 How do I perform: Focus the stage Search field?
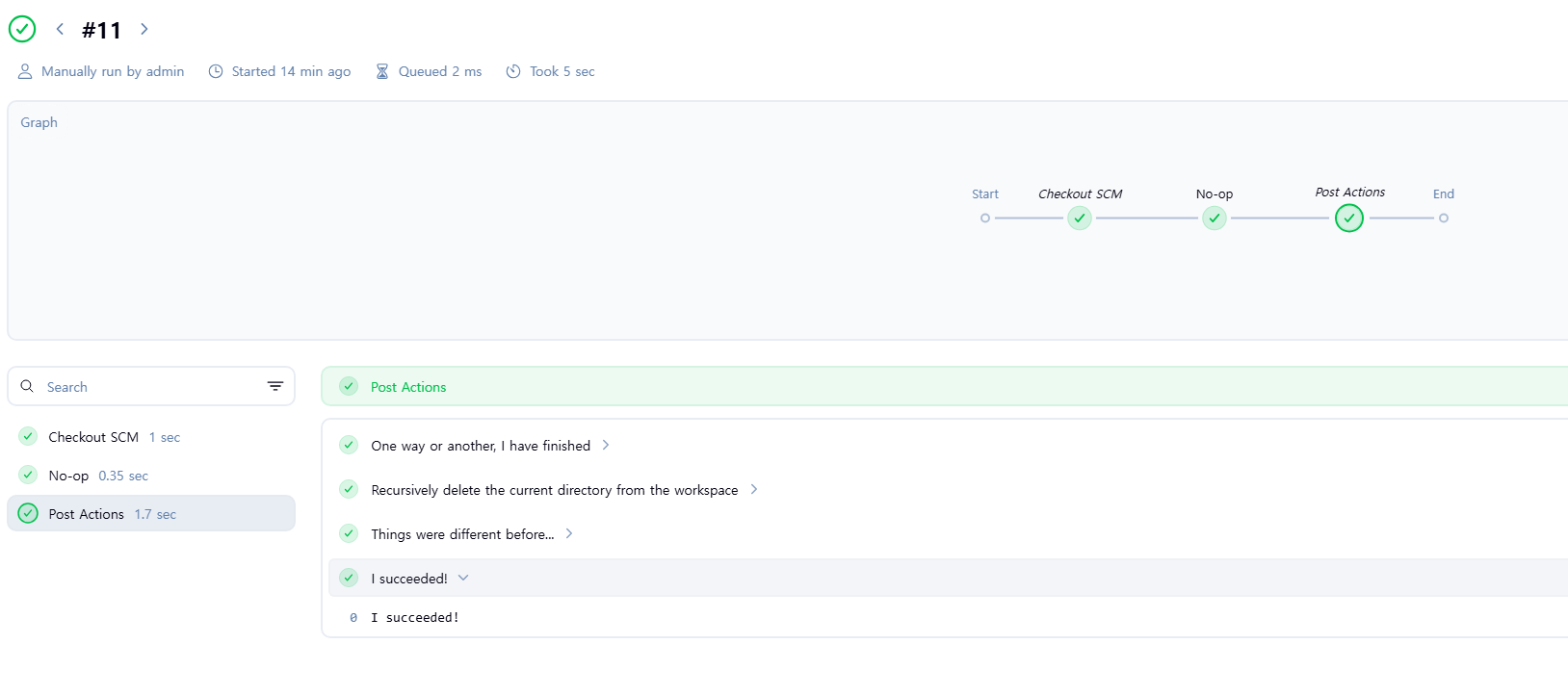[x=151, y=386]
